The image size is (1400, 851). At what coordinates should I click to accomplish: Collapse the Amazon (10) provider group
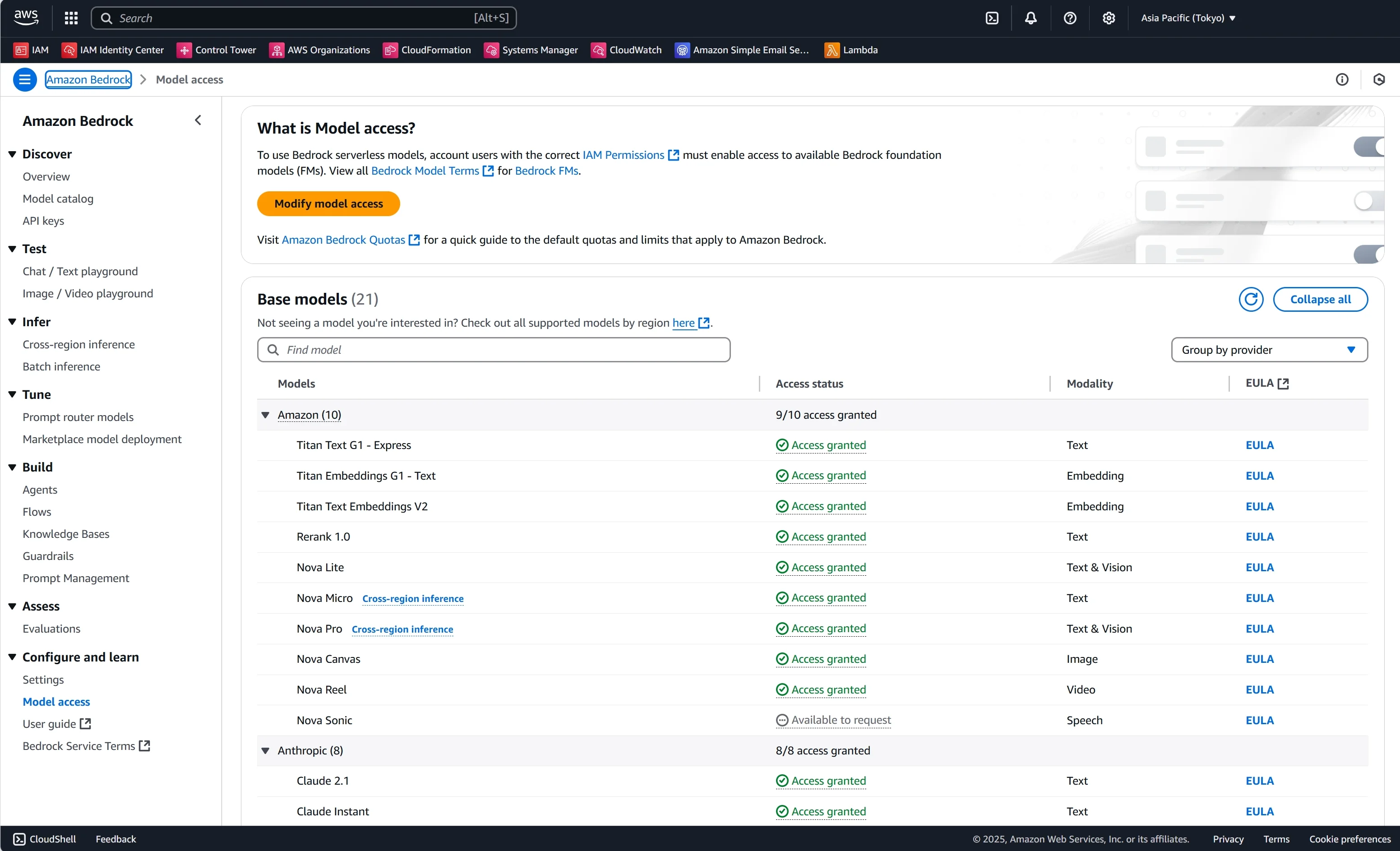pos(265,415)
